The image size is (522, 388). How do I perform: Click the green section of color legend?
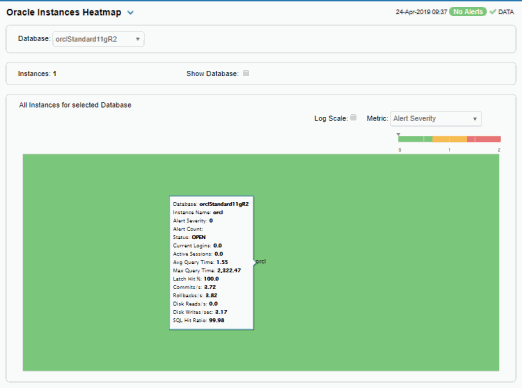415,139
